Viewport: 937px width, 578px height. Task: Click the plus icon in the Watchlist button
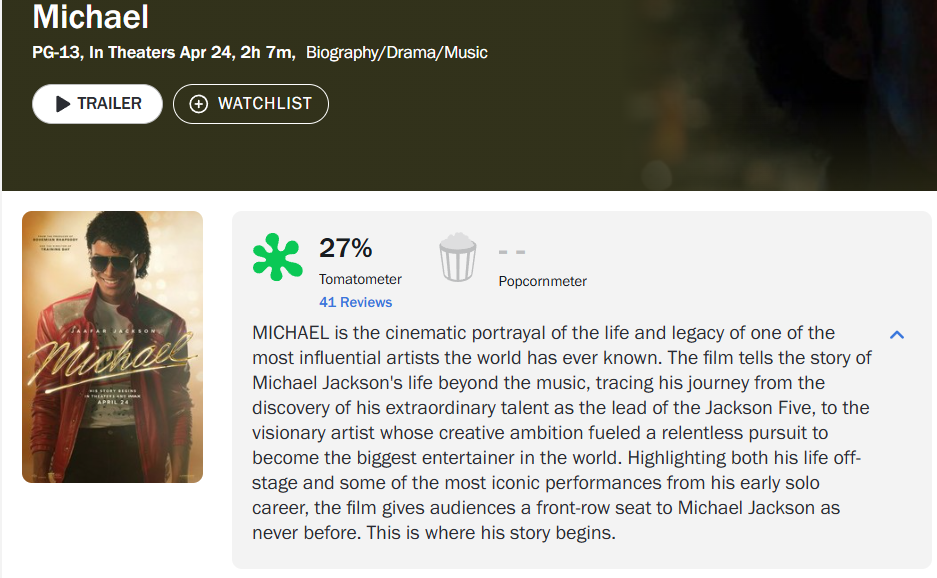(198, 104)
